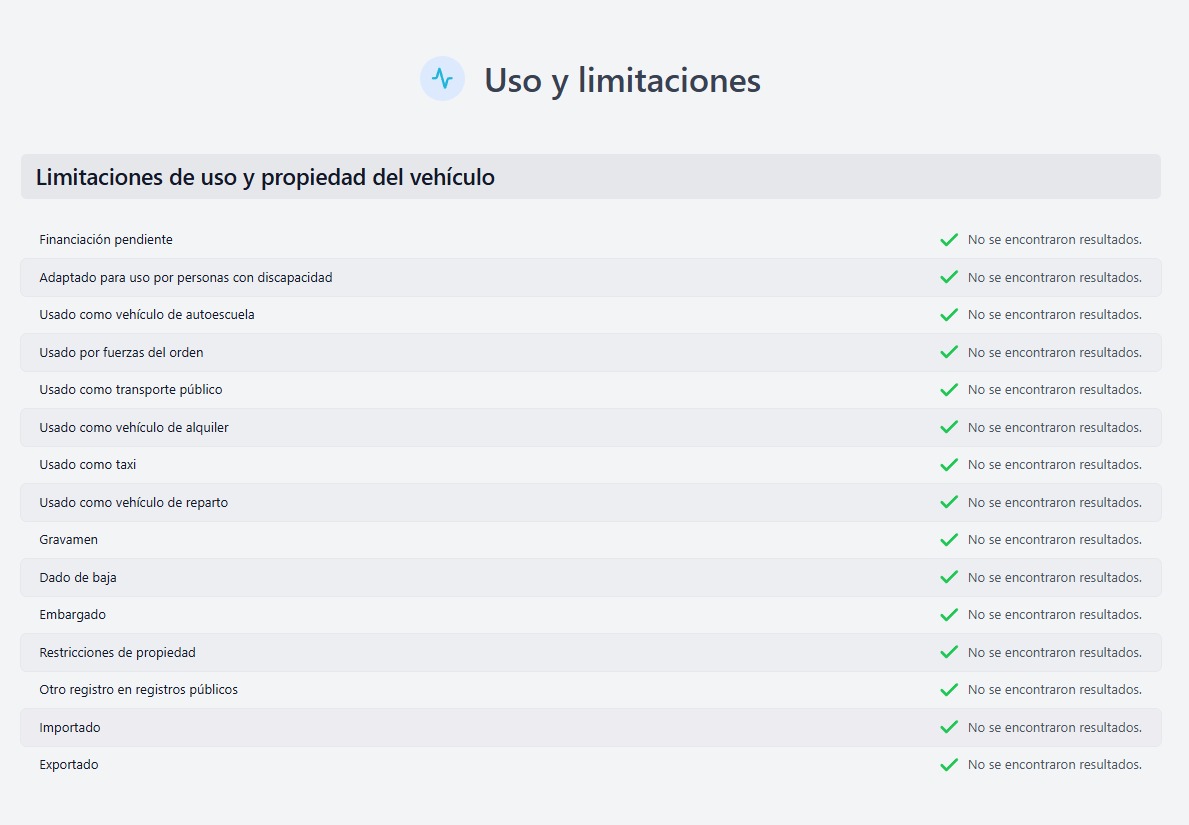Click the green checkmark in the Importado row
1189x825 pixels.
point(949,727)
